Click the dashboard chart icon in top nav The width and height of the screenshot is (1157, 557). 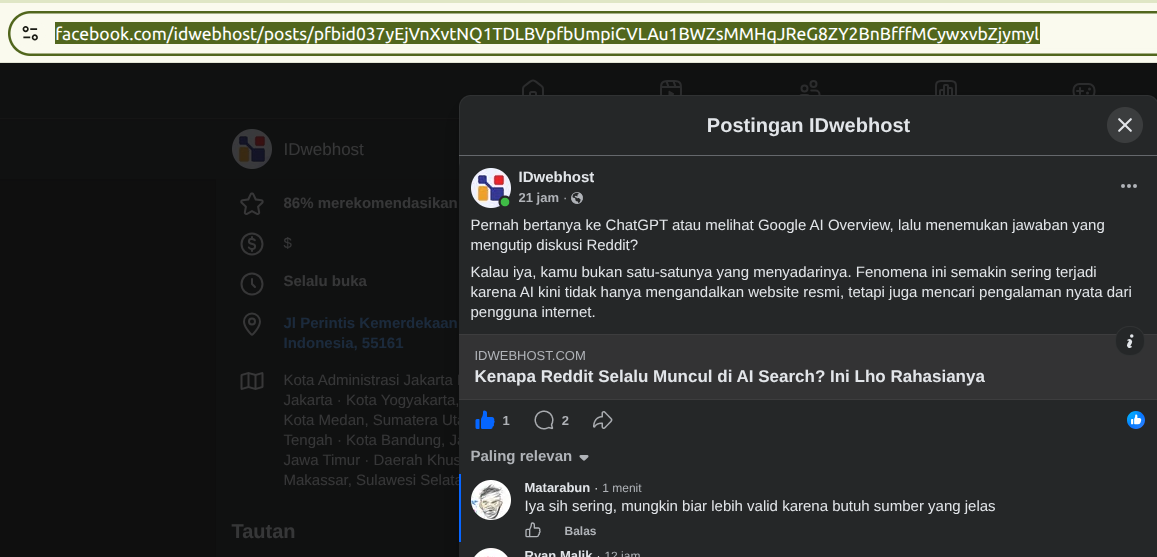pyautogui.click(x=946, y=89)
